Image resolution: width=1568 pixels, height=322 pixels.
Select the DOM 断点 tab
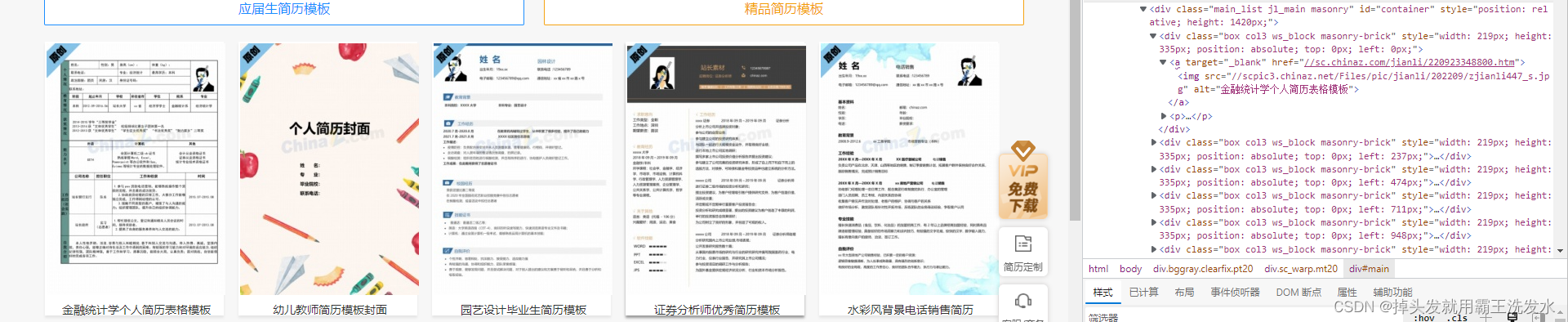(1298, 293)
